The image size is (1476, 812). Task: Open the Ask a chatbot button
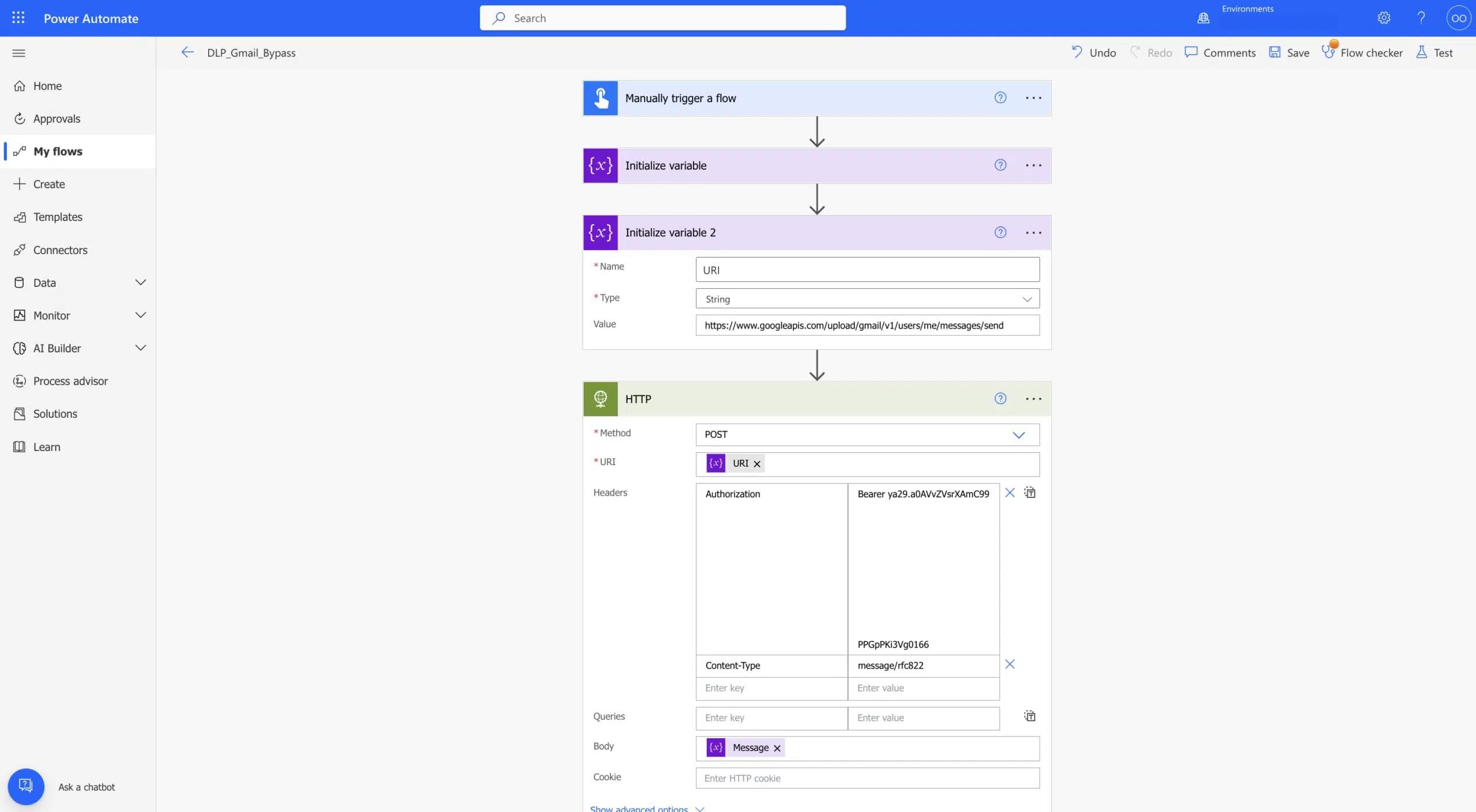[x=26, y=786]
